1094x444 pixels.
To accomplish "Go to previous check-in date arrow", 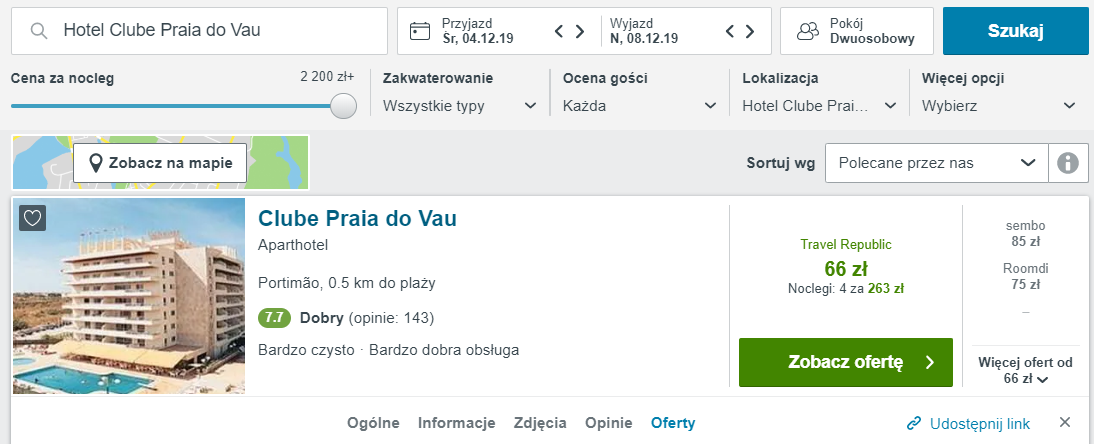I will [x=560, y=31].
